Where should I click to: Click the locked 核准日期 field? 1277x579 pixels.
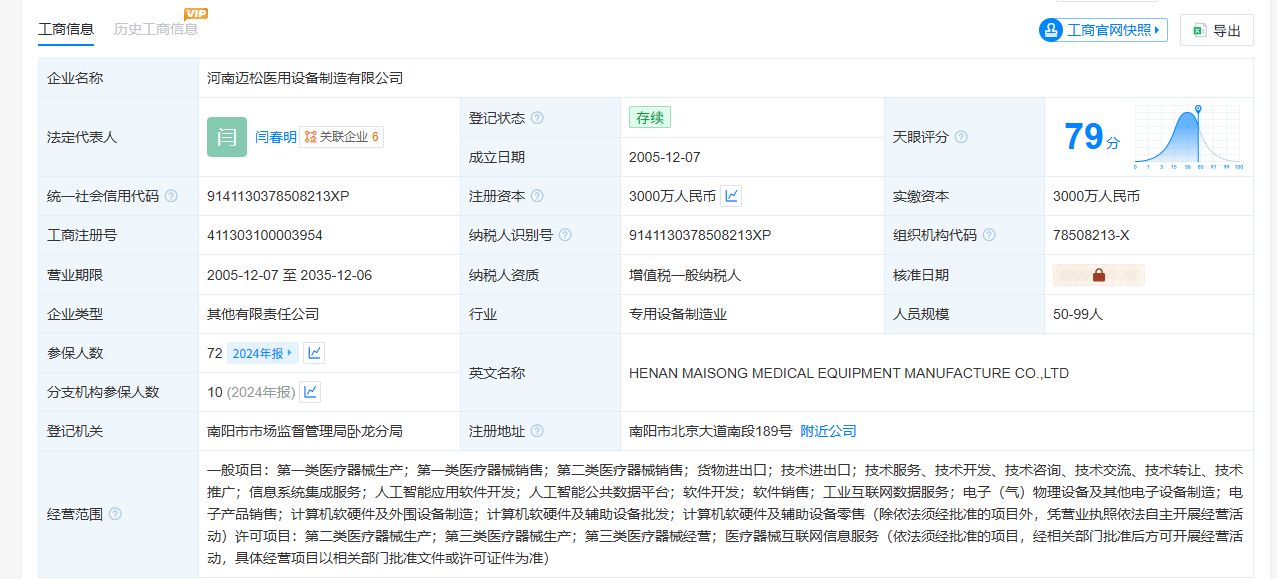click(x=1098, y=275)
